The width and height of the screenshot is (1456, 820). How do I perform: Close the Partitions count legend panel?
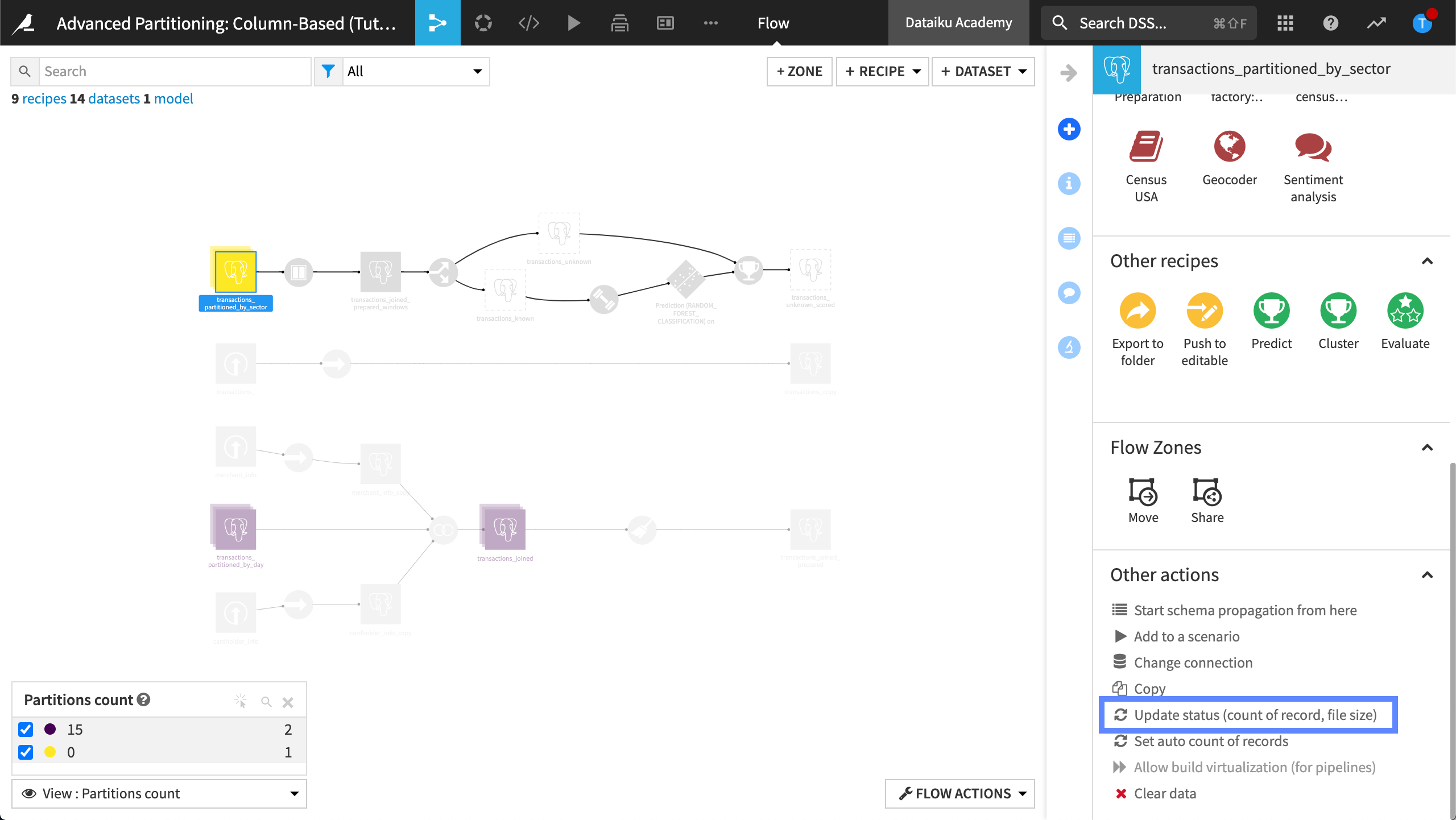pos(288,702)
